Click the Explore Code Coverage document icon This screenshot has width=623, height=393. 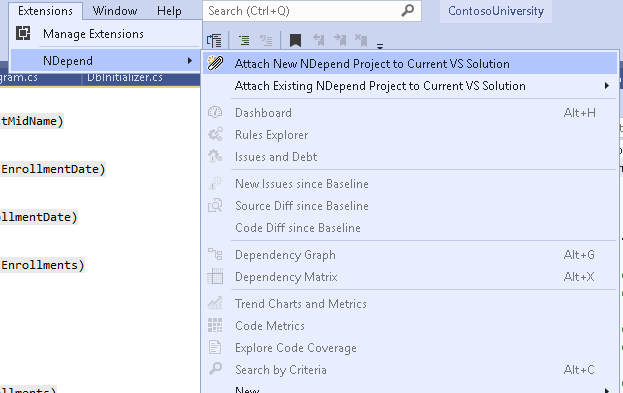coord(215,347)
